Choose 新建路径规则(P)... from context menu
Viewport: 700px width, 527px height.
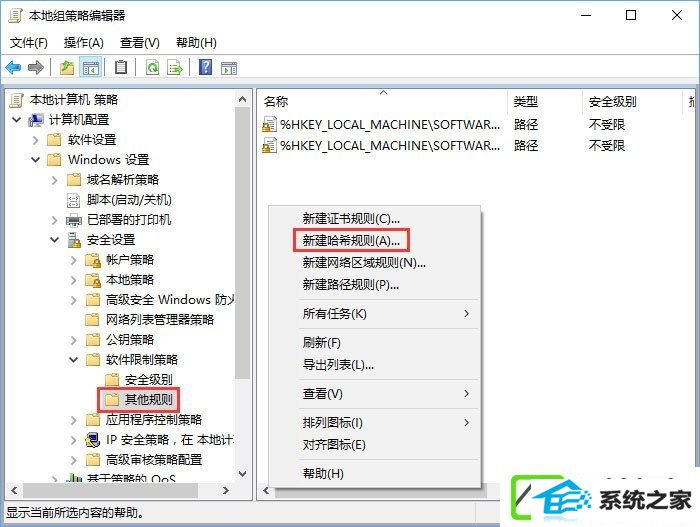351,284
